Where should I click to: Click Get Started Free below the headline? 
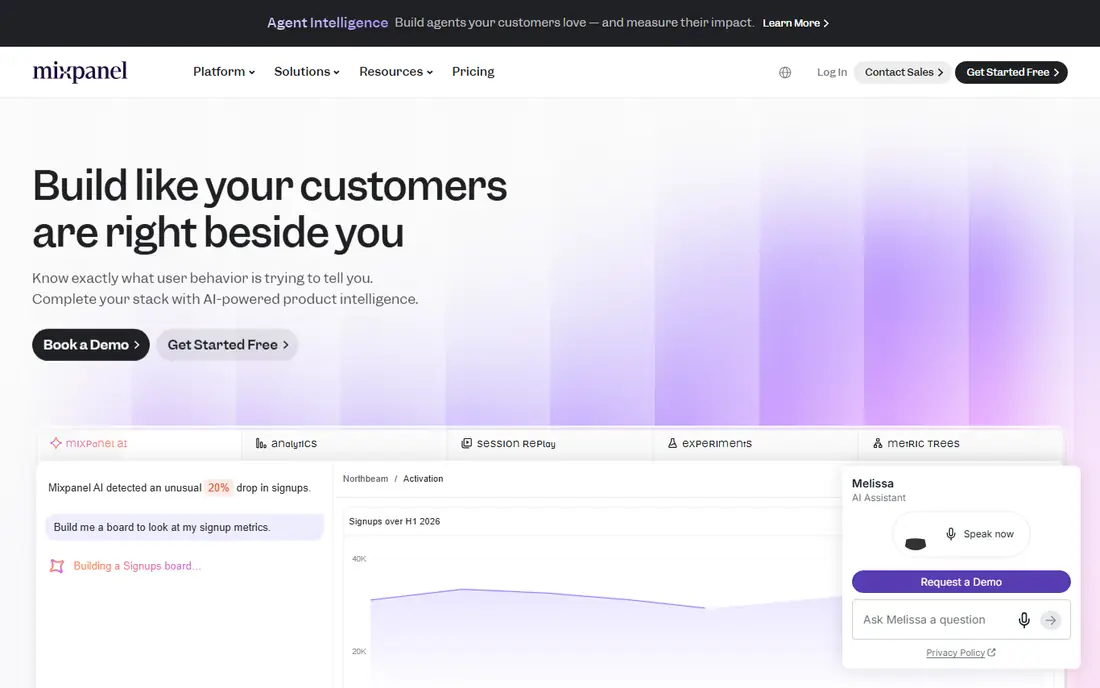[x=227, y=345]
